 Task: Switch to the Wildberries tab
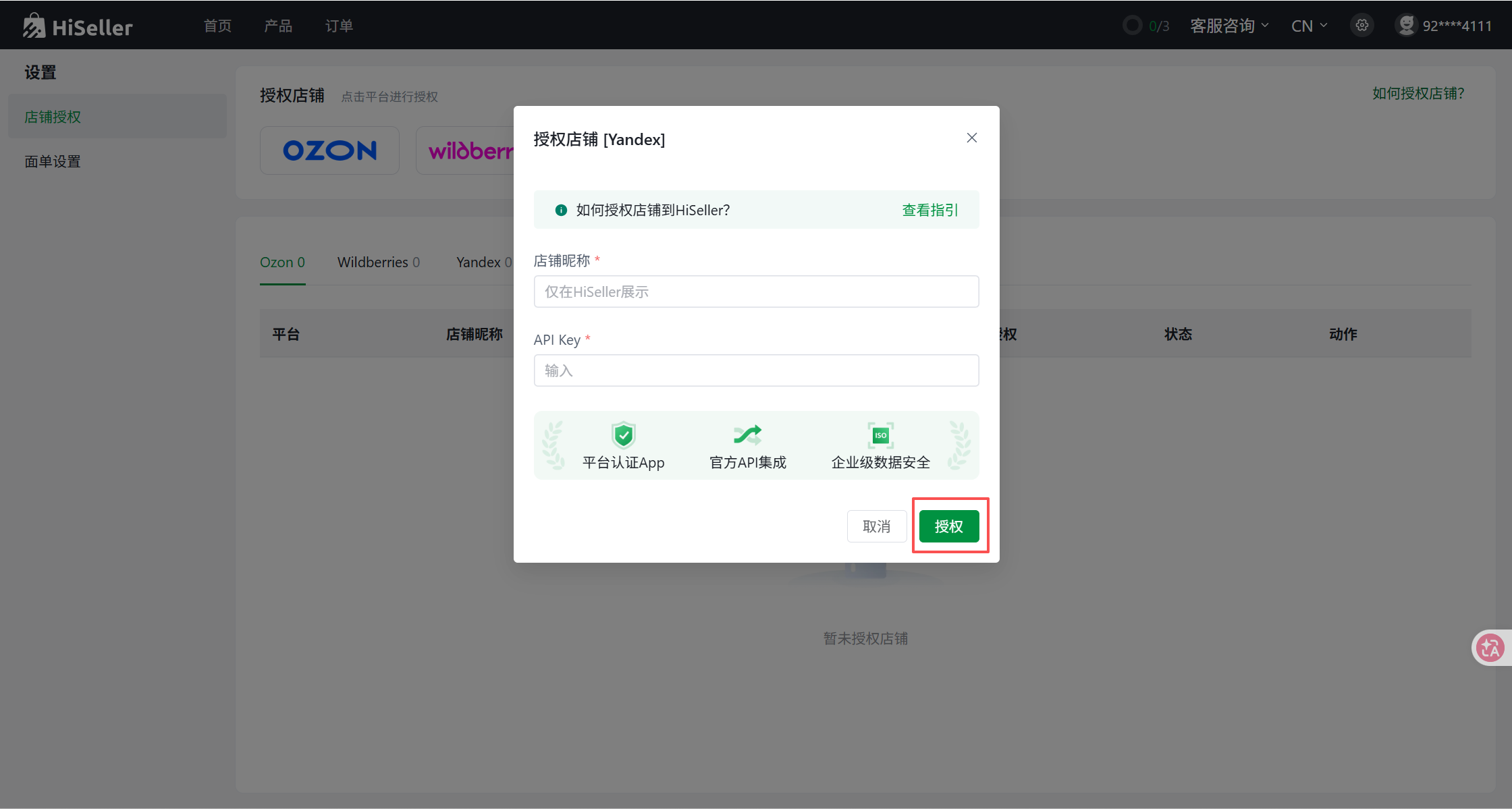378,262
